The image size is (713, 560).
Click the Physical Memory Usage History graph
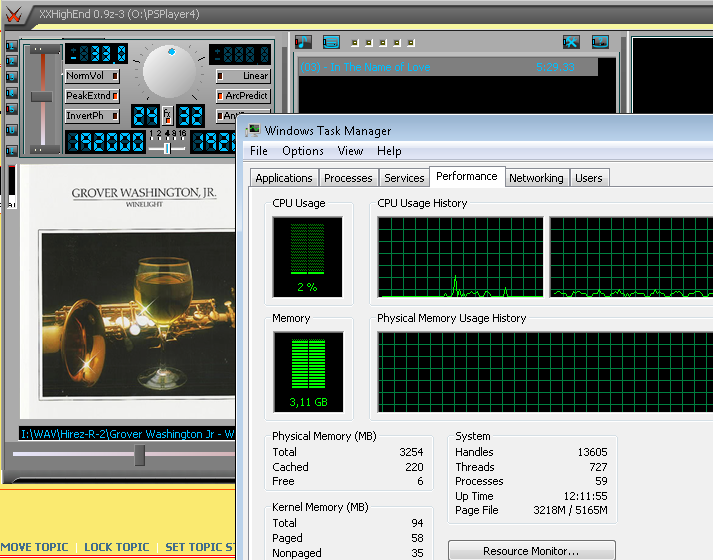pos(545,372)
